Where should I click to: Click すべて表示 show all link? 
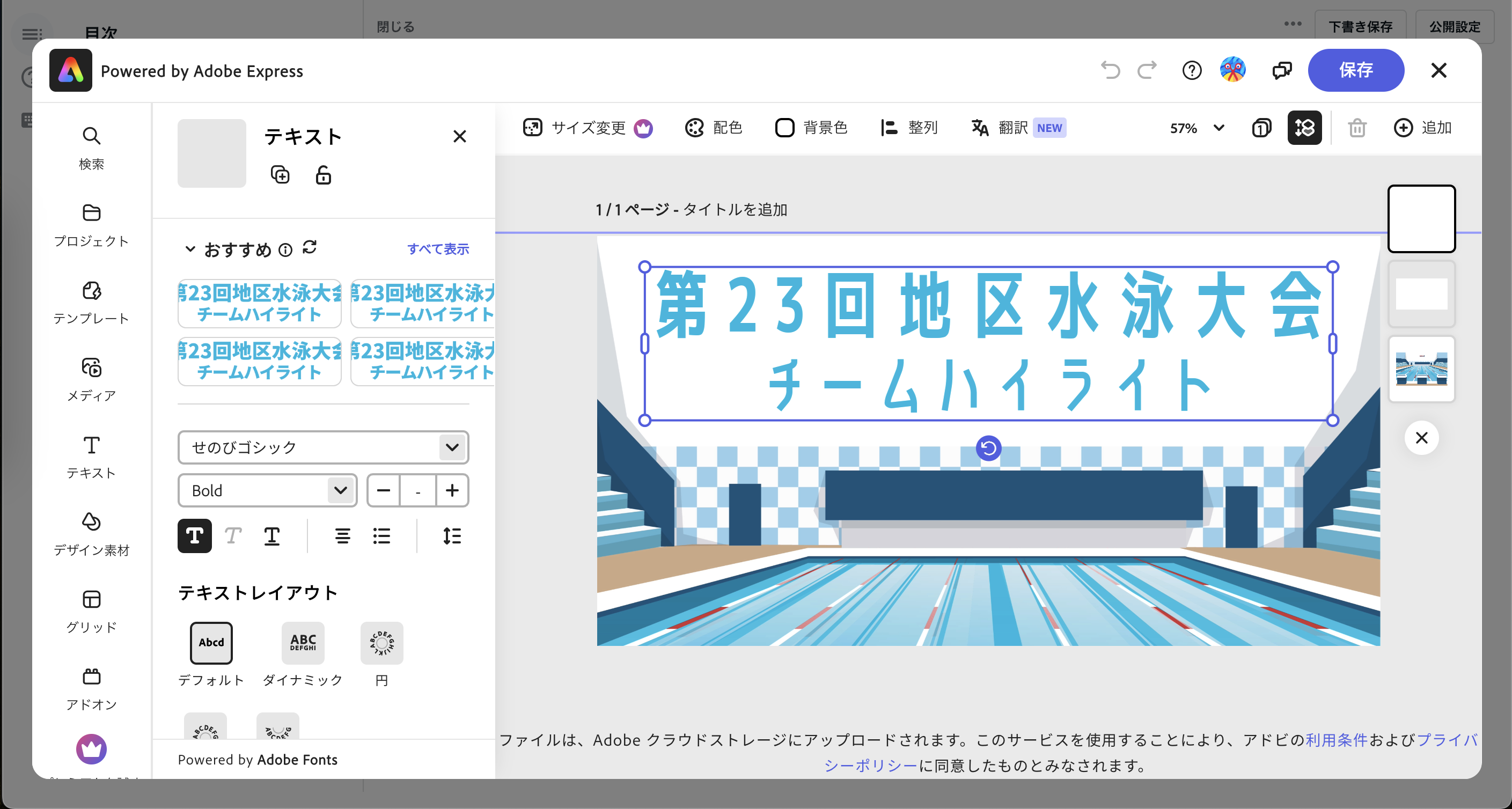point(438,249)
